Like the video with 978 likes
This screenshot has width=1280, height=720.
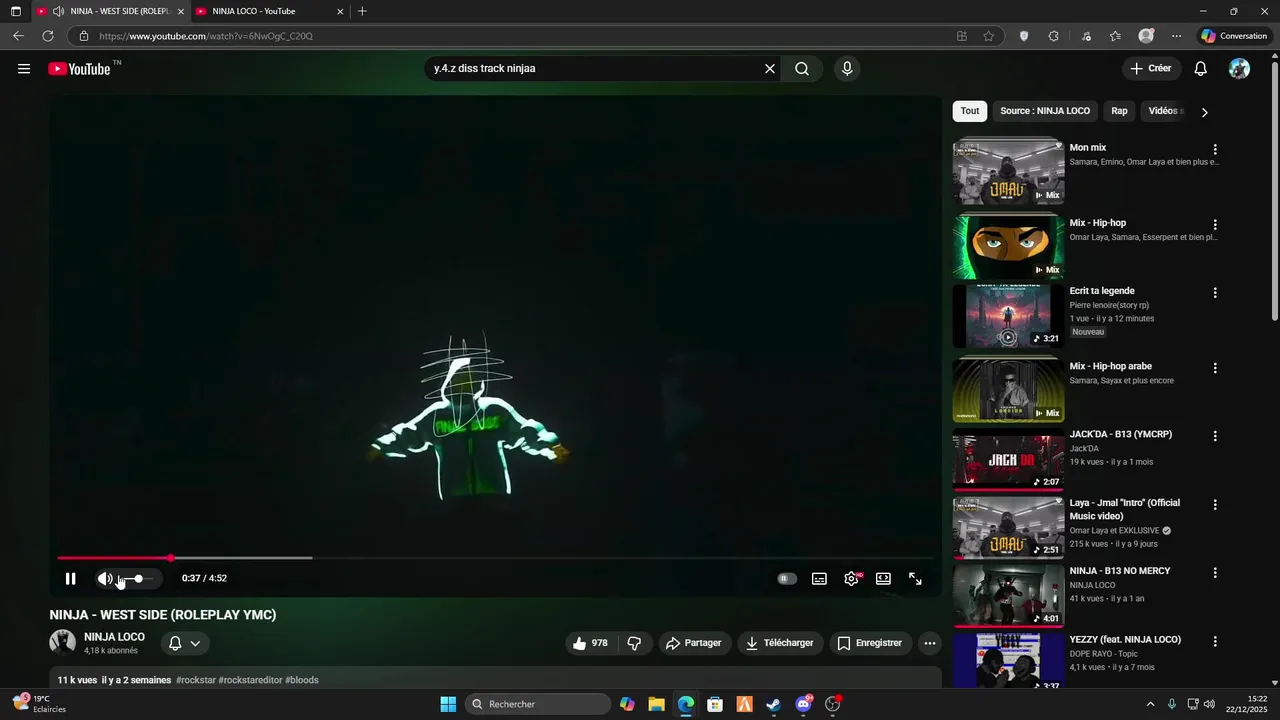[590, 643]
